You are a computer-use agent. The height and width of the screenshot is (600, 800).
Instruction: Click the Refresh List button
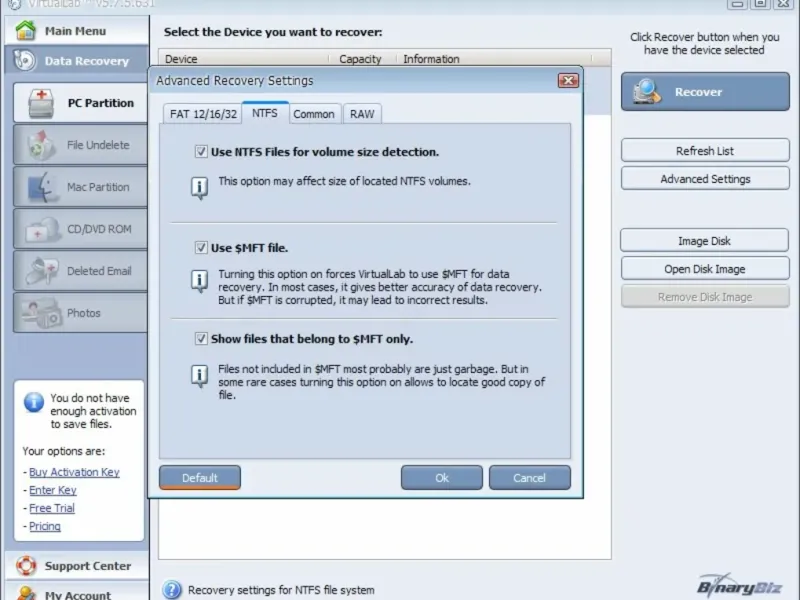tap(705, 151)
